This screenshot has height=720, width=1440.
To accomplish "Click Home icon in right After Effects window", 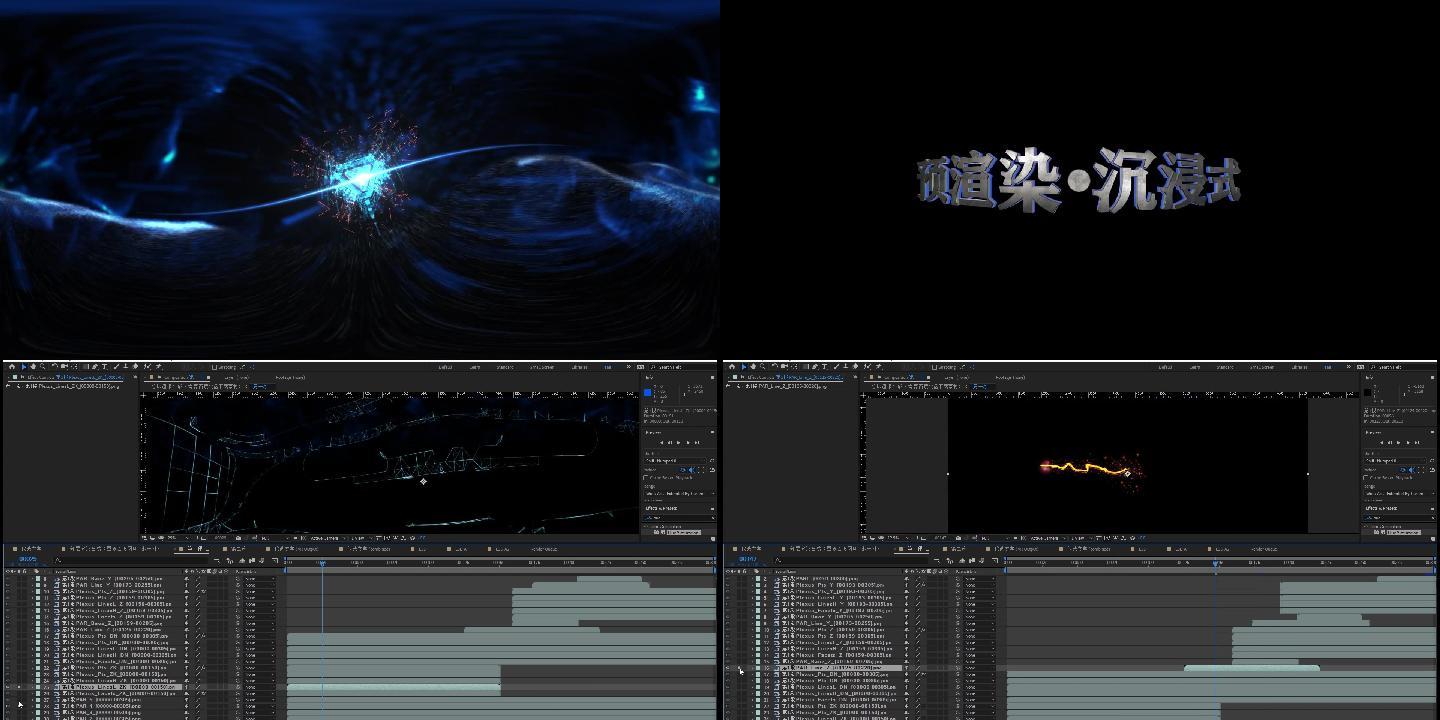I will point(732,367).
